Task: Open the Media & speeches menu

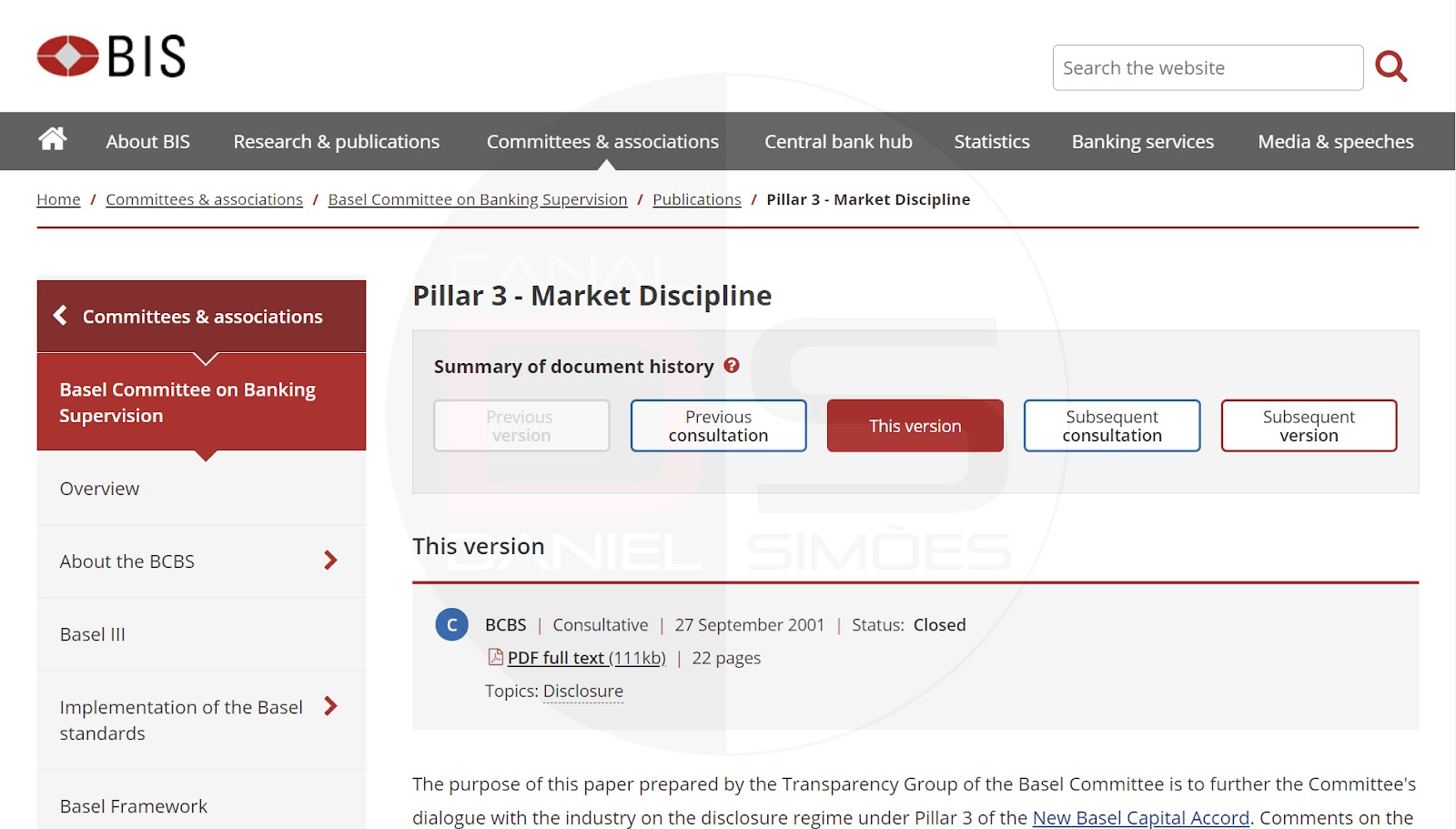Action: point(1336,142)
